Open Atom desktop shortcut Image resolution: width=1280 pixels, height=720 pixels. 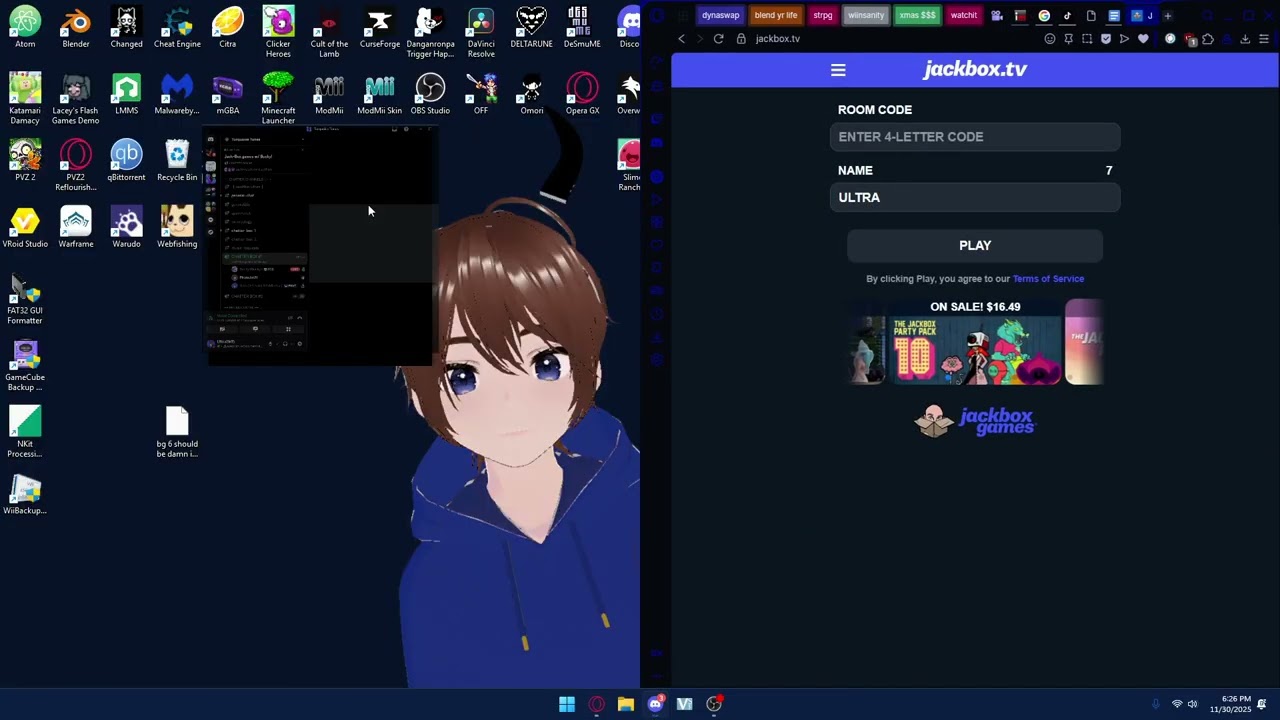pyautogui.click(x=25, y=27)
